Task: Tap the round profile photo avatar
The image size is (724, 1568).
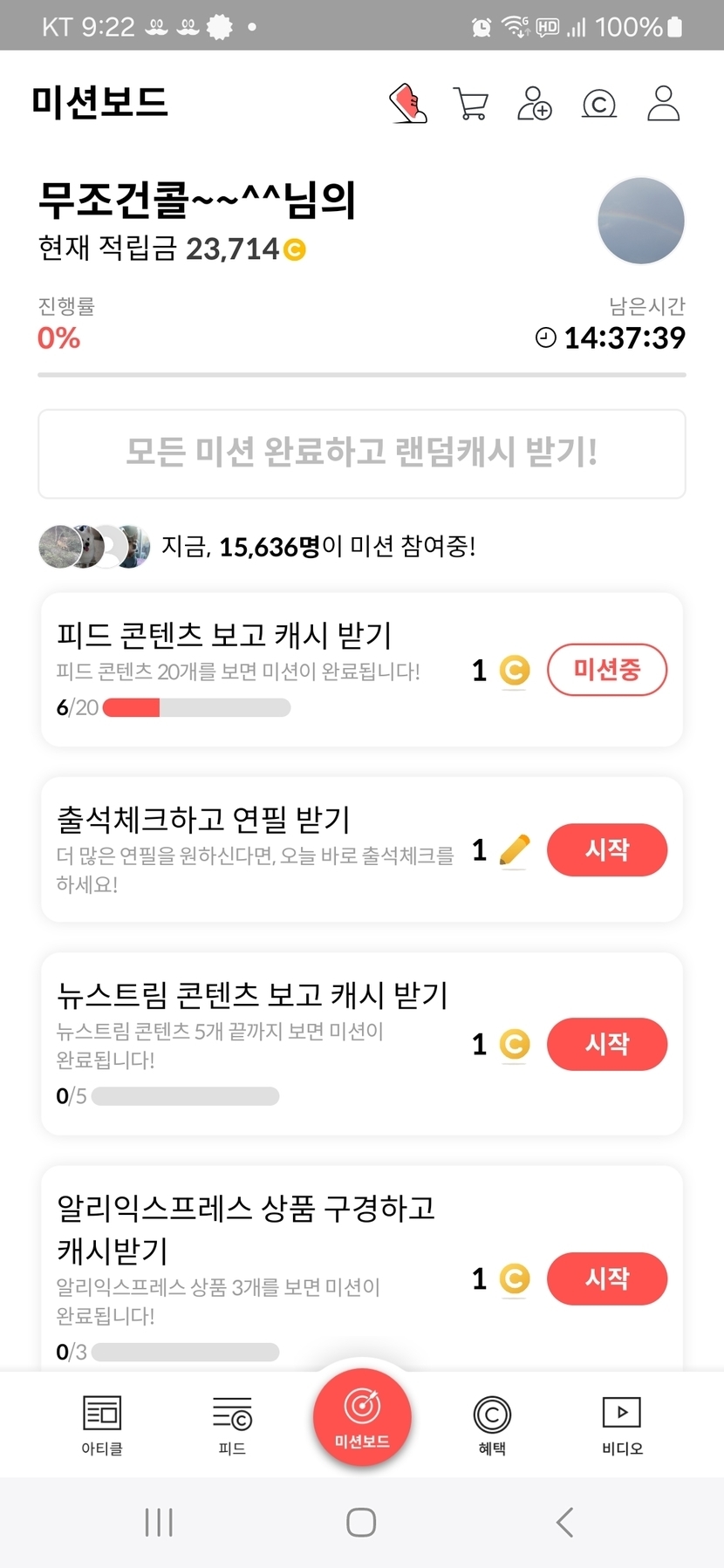Action: tap(641, 221)
